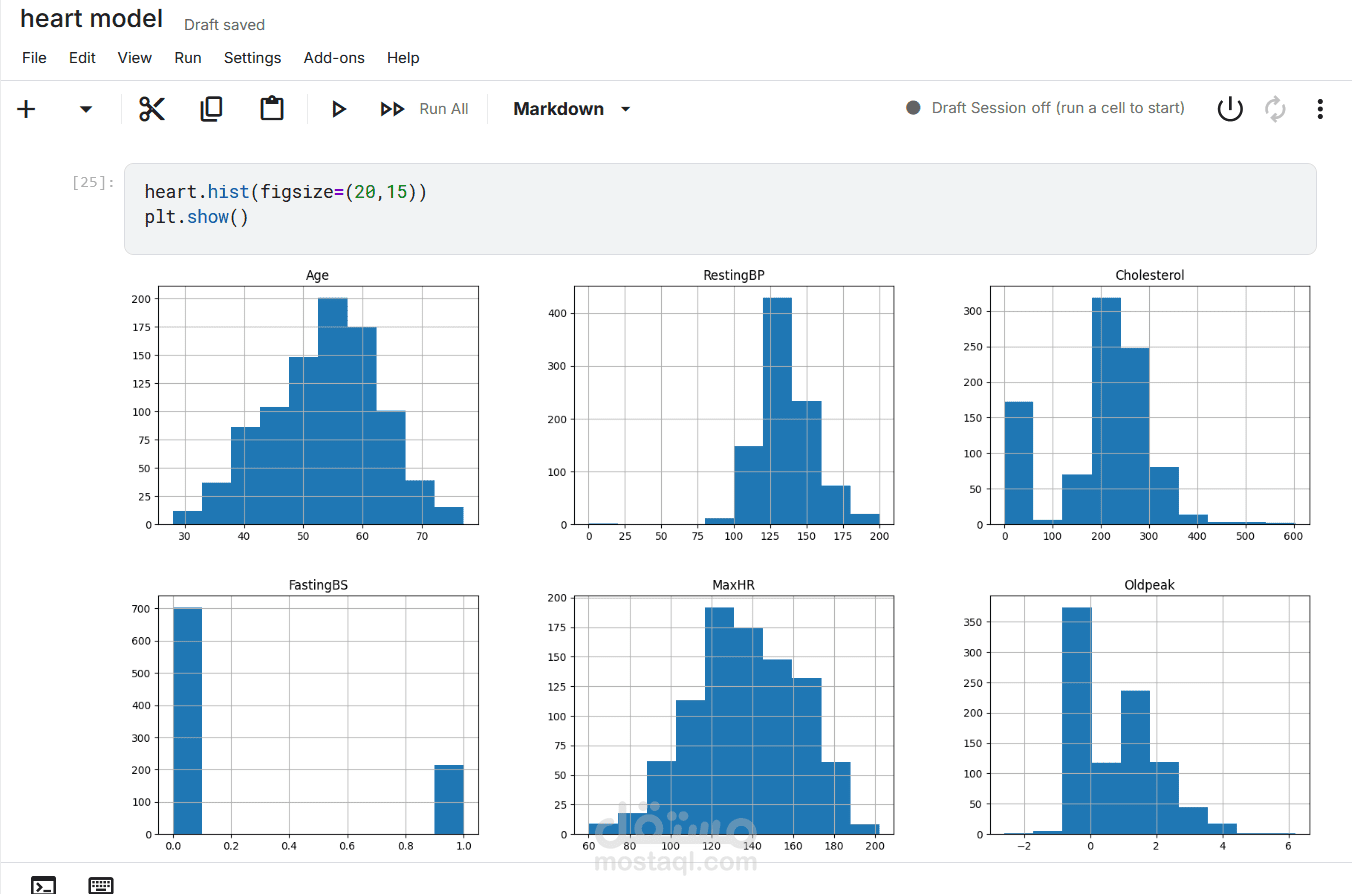Viewport: 1352px width, 894px height.
Task: Click the Draft Session off status indicator
Action: pos(1046,108)
